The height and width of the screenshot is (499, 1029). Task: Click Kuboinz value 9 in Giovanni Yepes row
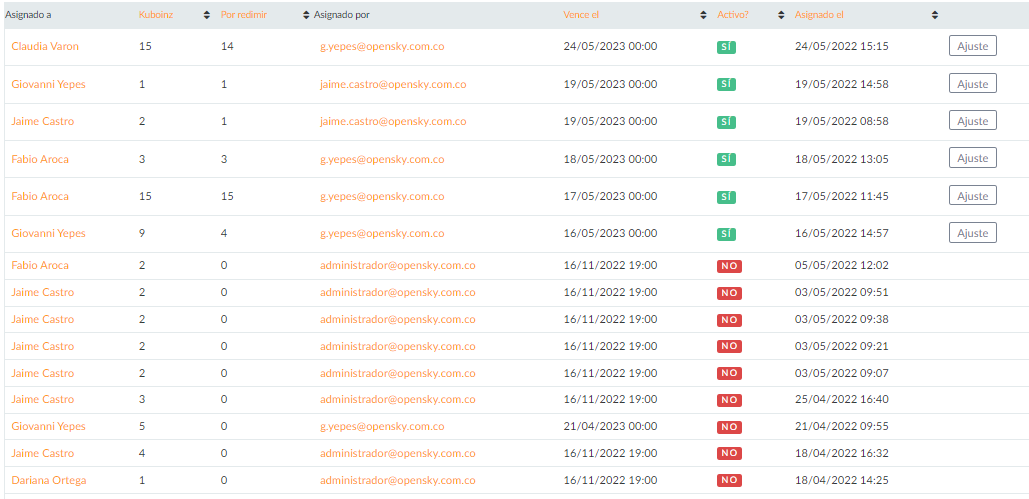[142, 234]
